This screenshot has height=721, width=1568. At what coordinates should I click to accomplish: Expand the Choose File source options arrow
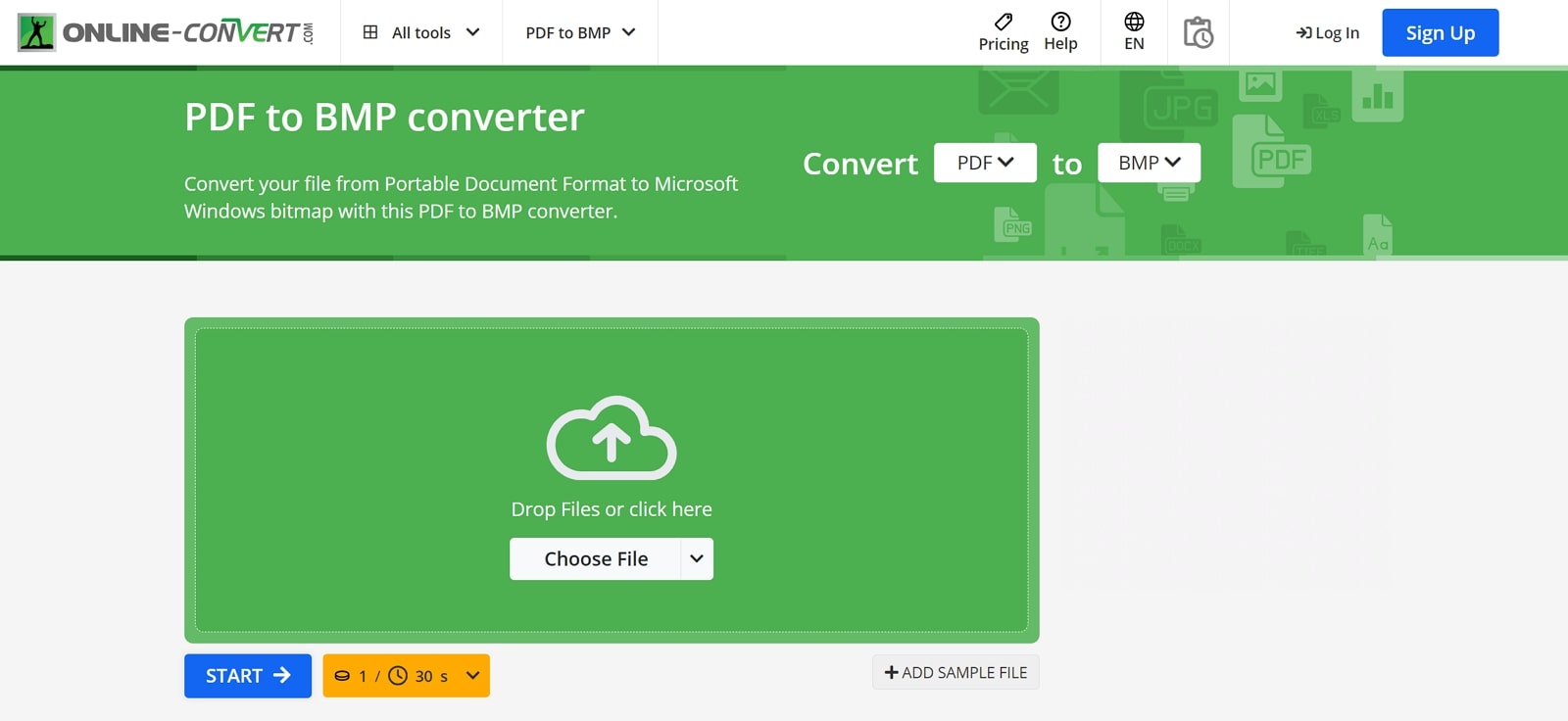[697, 558]
